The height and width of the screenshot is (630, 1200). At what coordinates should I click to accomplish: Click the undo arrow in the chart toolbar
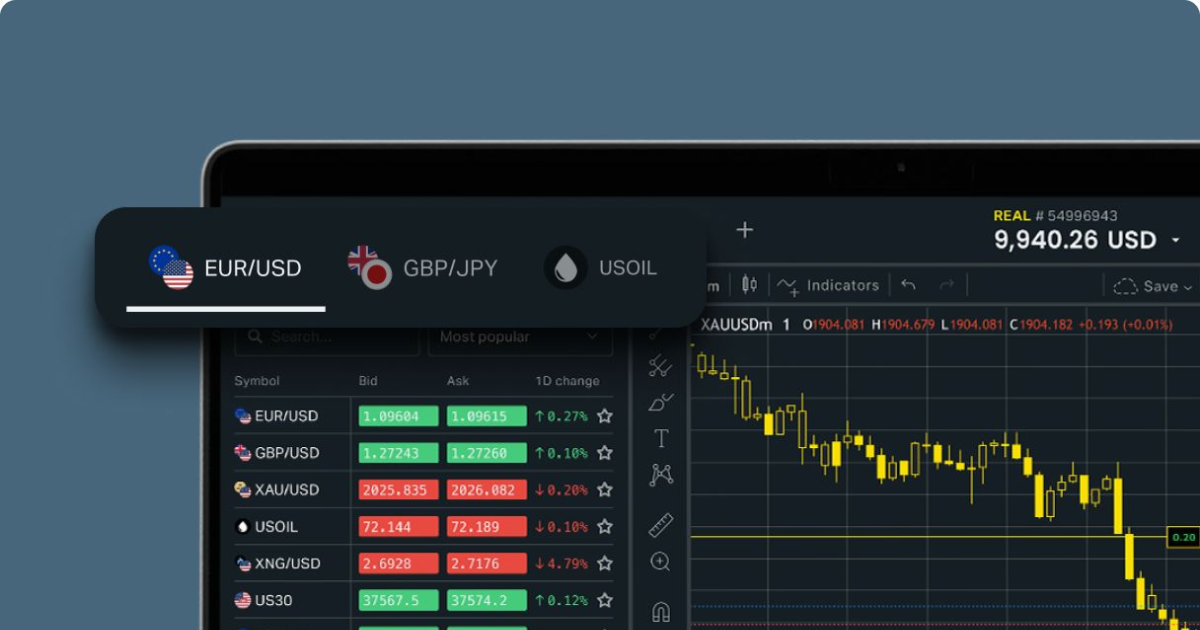coord(906,284)
